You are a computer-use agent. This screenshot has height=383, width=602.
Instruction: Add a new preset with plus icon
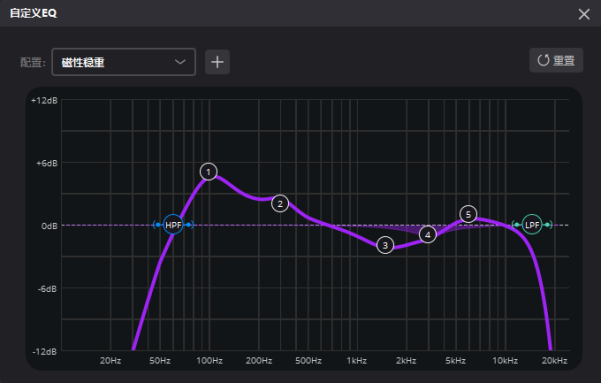coord(217,62)
